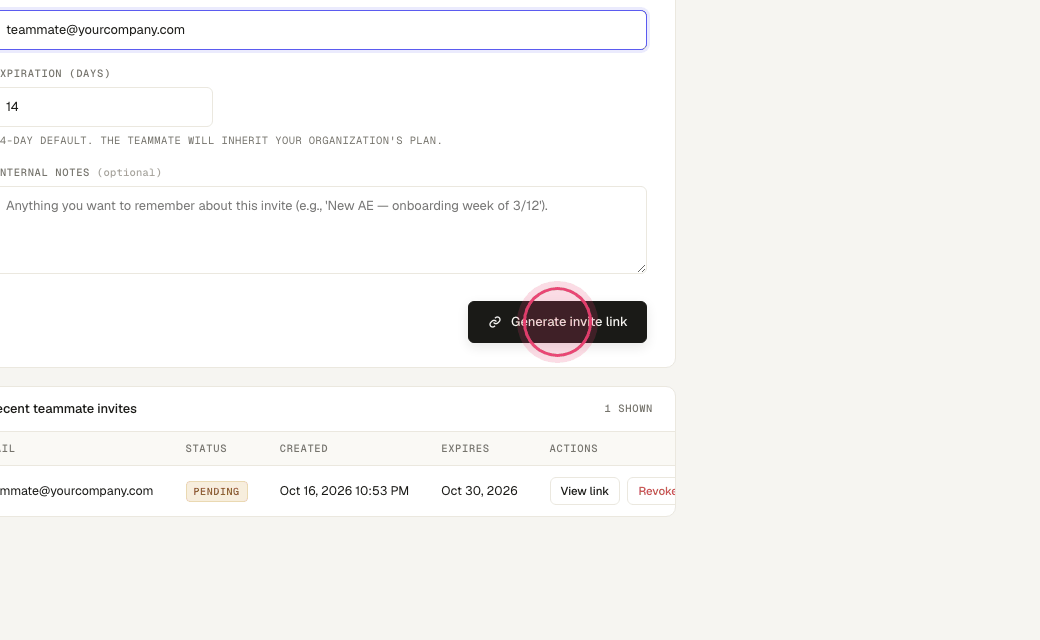Click into the internal notes textarea
Screen dimensions: 1040x640
(x=322, y=230)
